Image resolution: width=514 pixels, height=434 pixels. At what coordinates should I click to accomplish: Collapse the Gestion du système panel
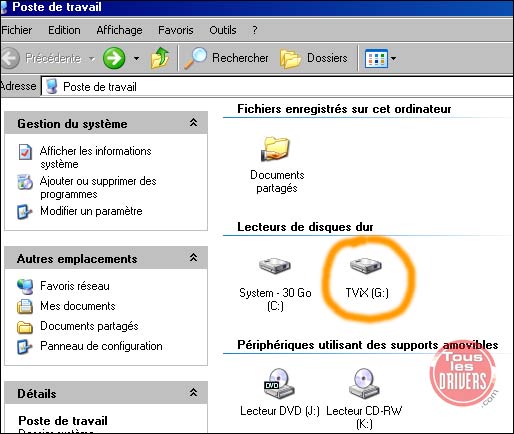pos(193,123)
